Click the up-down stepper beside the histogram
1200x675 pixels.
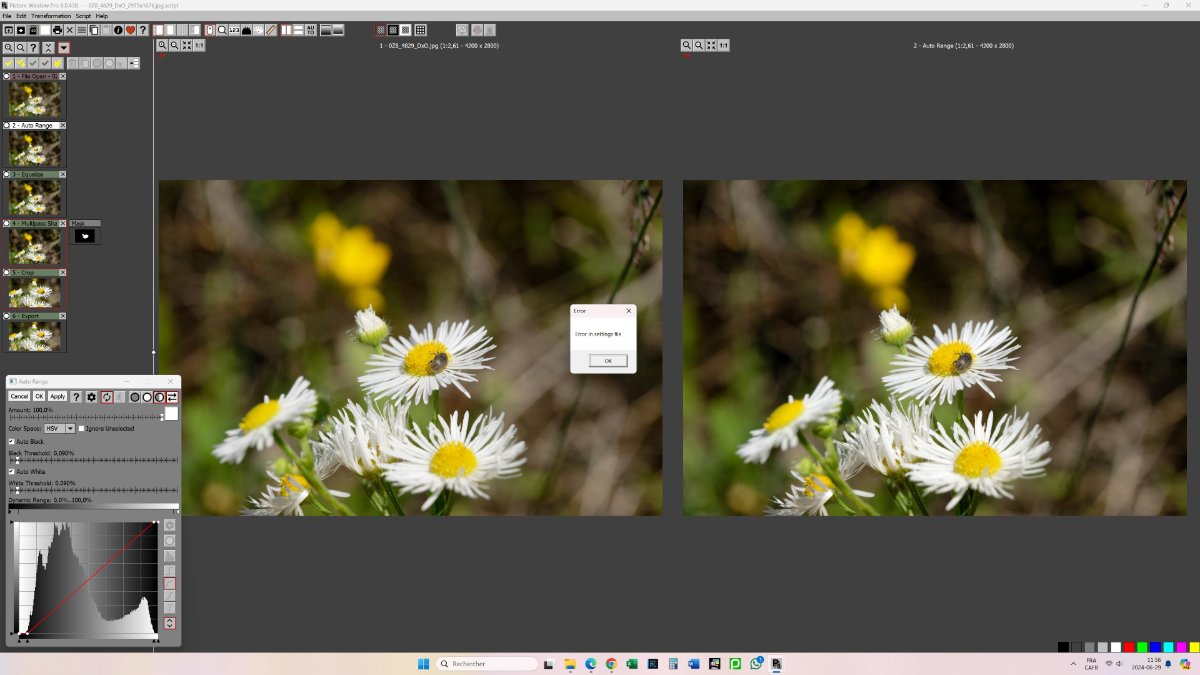[x=169, y=623]
